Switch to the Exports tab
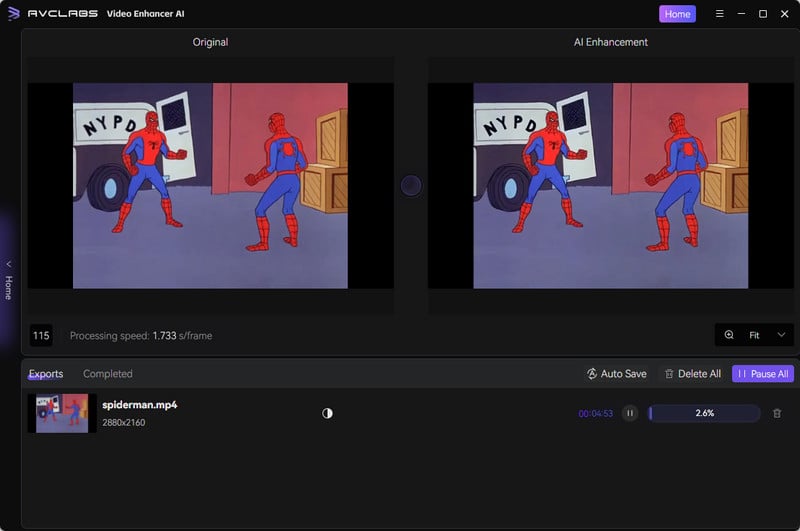Viewport: 800px width, 531px height. (x=46, y=374)
